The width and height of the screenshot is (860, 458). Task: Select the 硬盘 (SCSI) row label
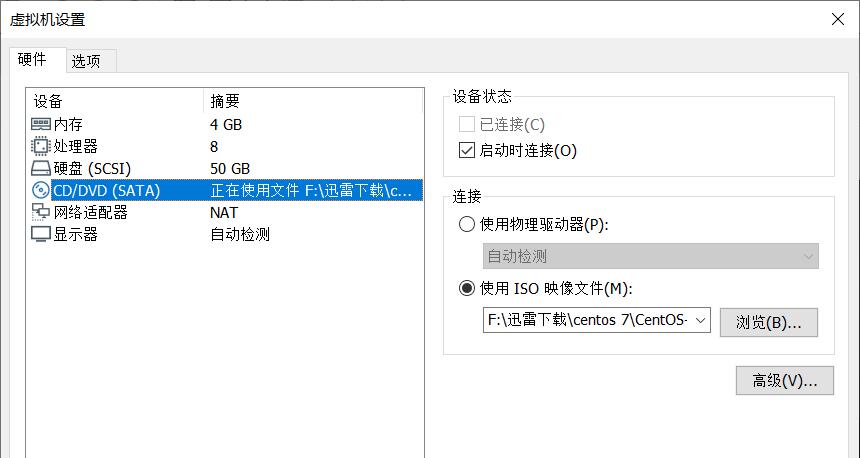pyautogui.click(x=93, y=168)
